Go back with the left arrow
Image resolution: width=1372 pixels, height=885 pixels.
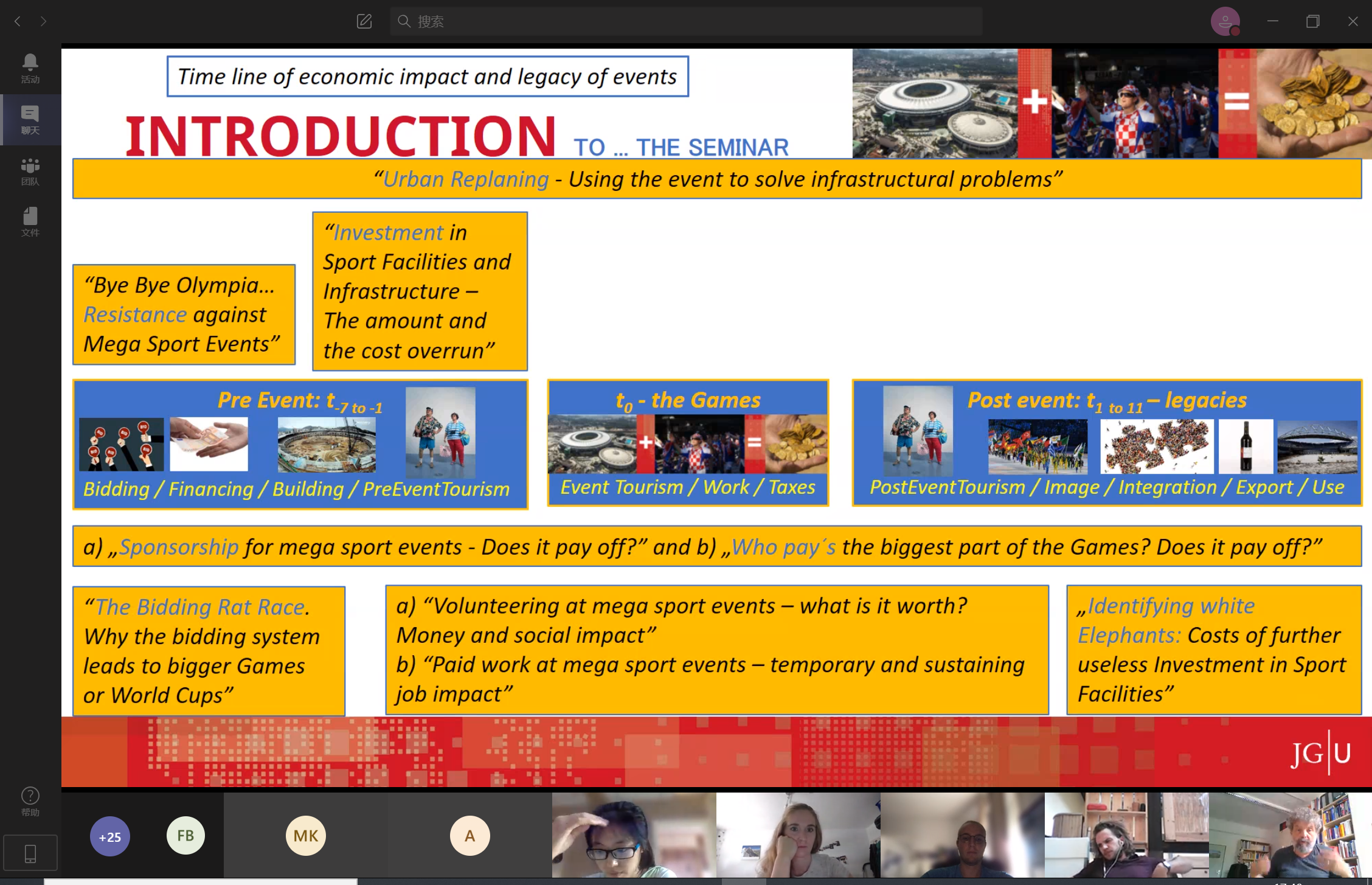(x=18, y=21)
